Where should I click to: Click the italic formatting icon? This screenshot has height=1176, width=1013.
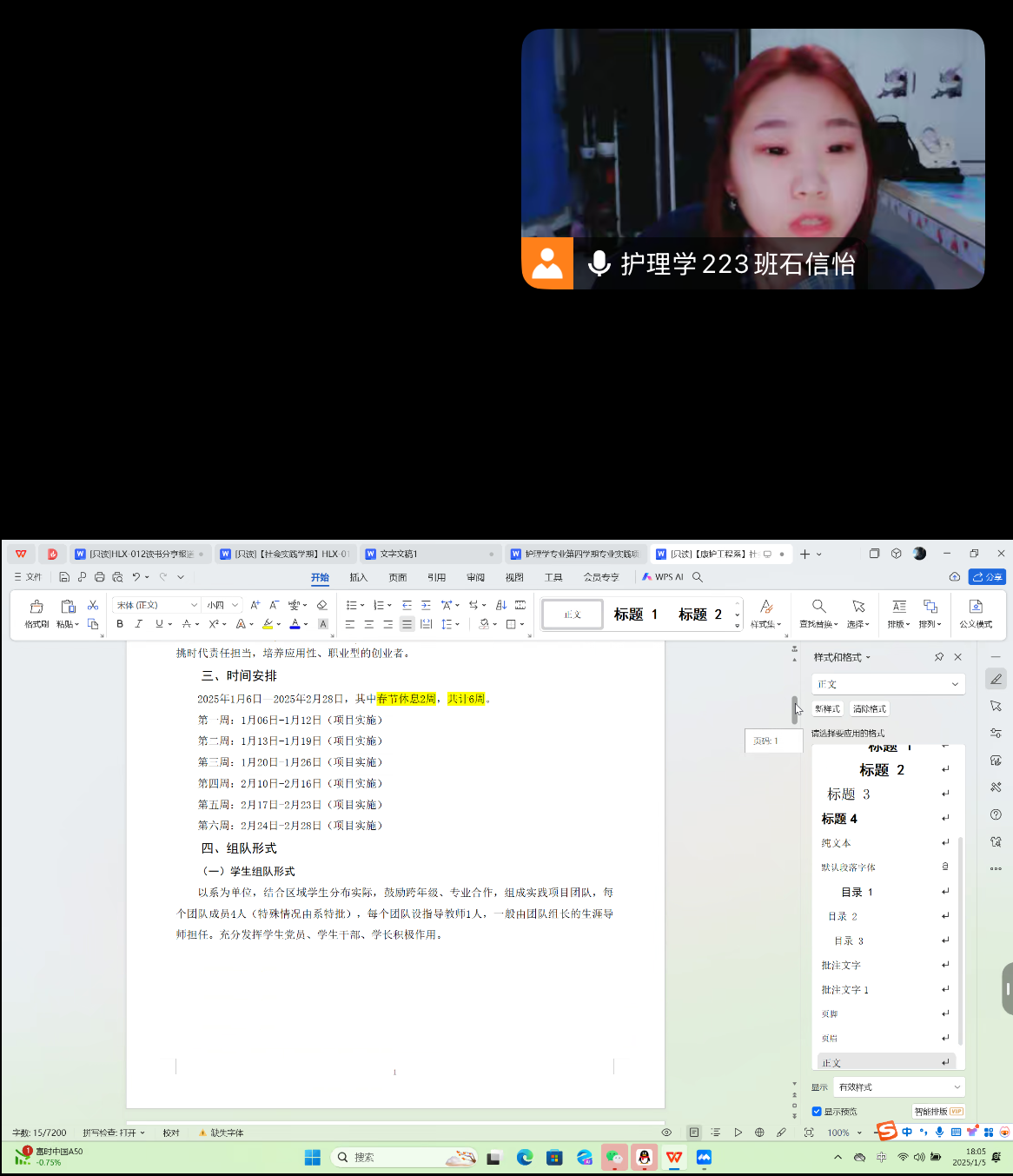[138, 624]
